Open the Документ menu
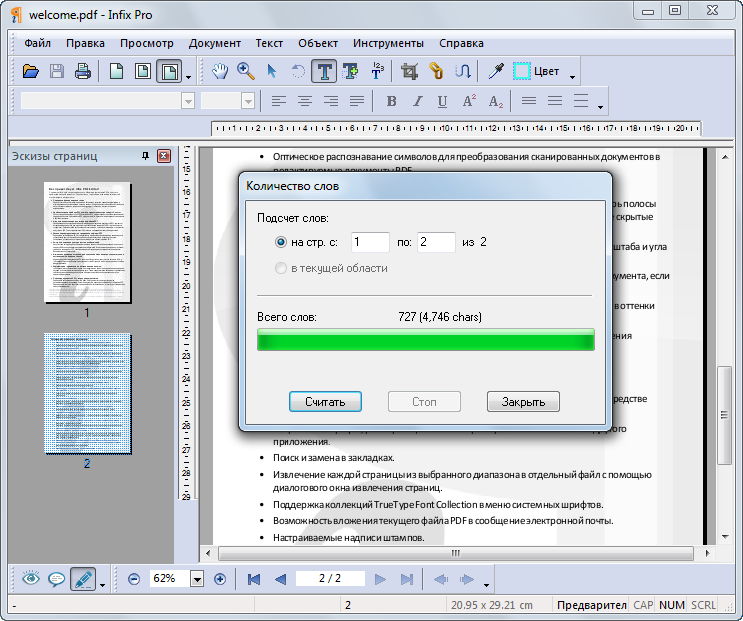 click(215, 43)
